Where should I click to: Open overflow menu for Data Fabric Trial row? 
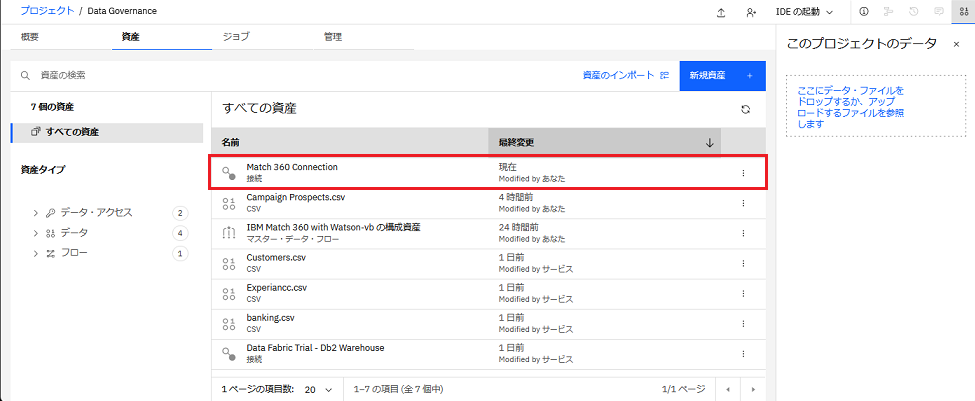pyautogui.click(x=743, y=353)
